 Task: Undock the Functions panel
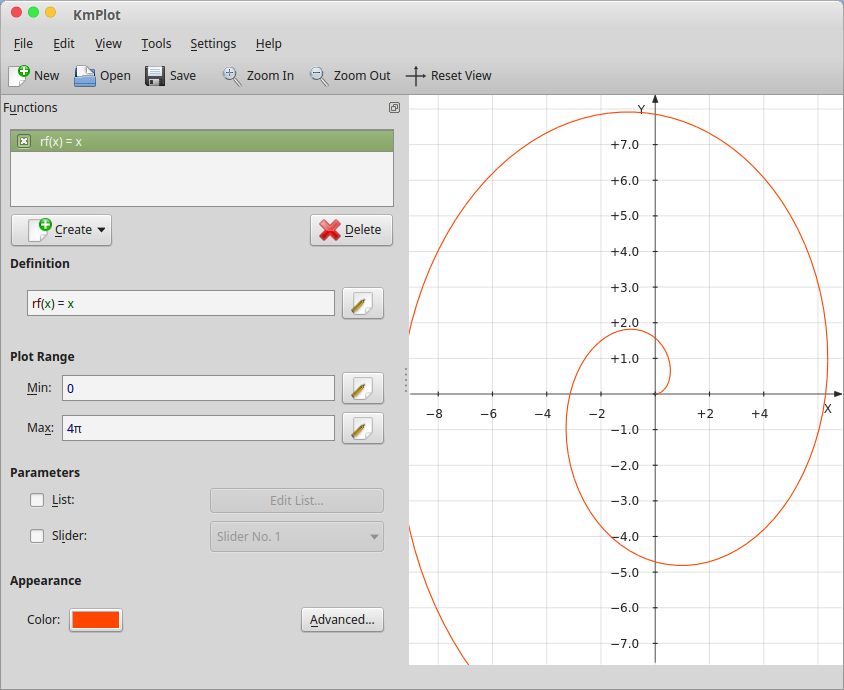pyautogui.click(x=394, y=108)
